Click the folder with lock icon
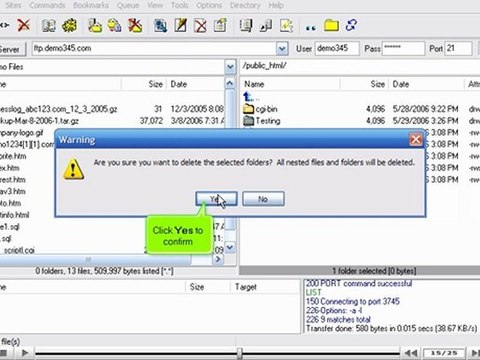This screenshot has height=360, width=480. click(x=115, y=26)
